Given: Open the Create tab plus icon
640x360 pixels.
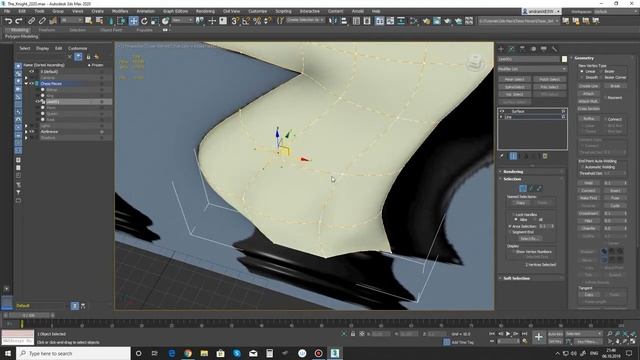Looking at the screenshot, I should 501,49.
